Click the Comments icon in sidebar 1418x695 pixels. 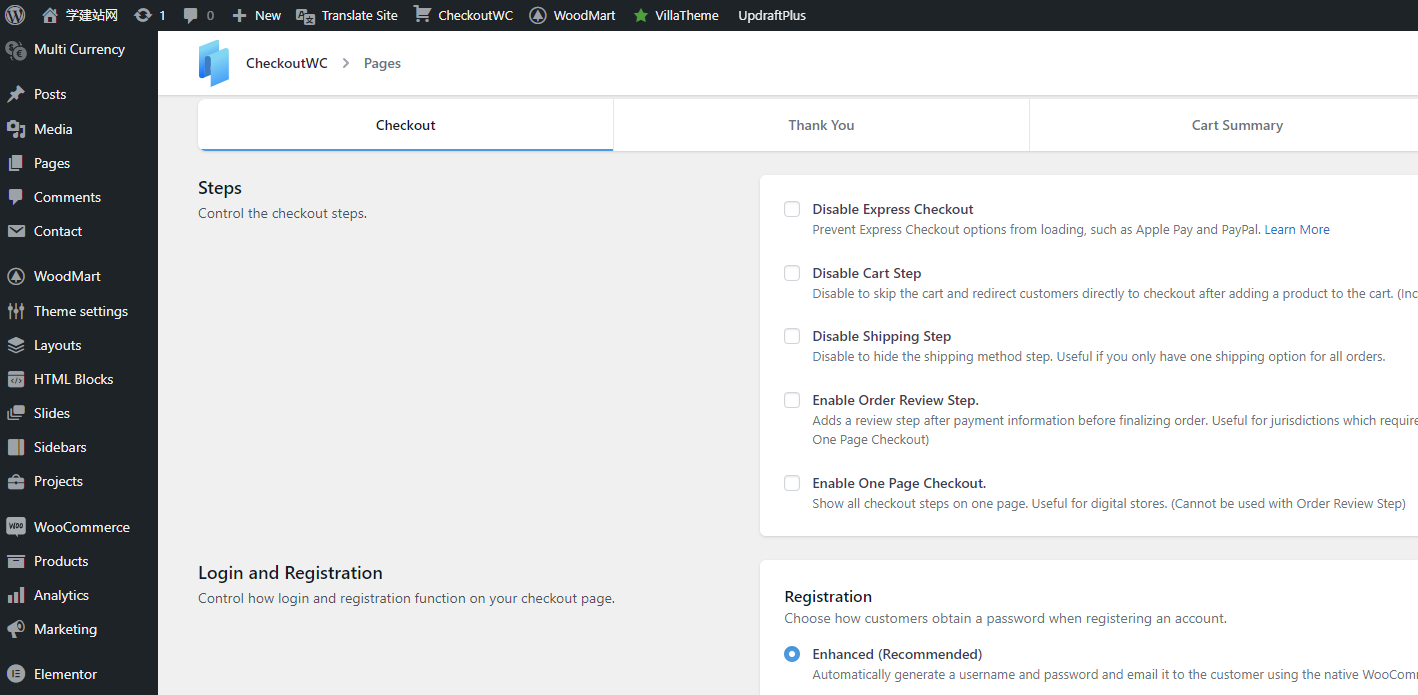pos(16,197)
